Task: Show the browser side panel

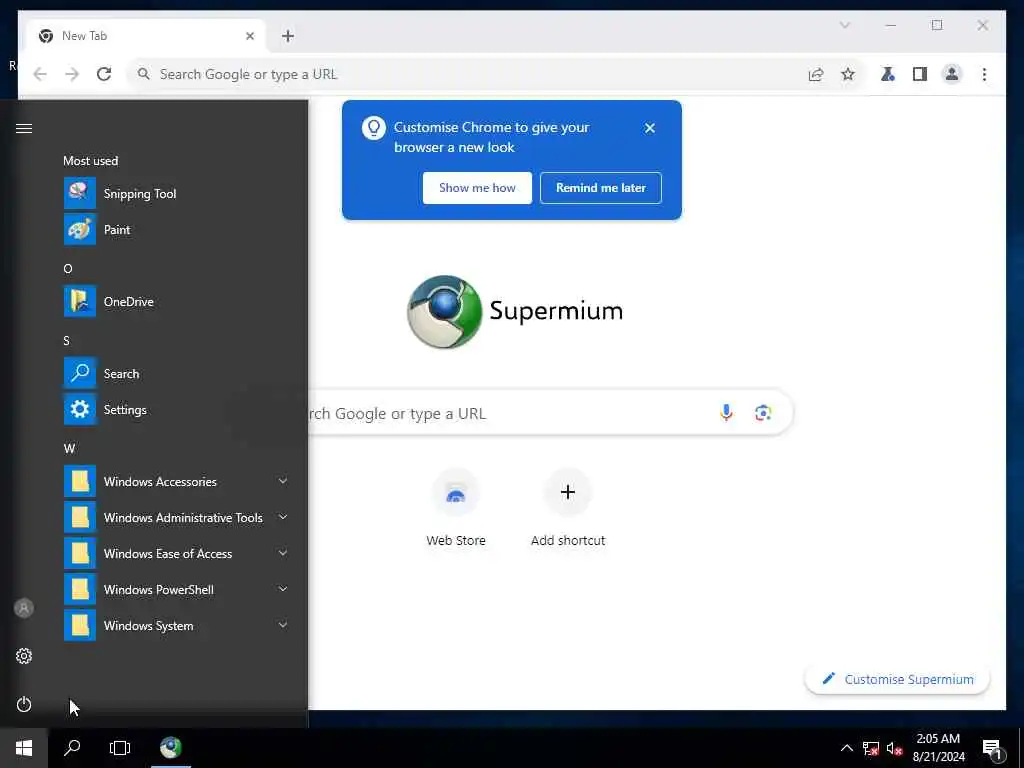Action: point(920,74)
